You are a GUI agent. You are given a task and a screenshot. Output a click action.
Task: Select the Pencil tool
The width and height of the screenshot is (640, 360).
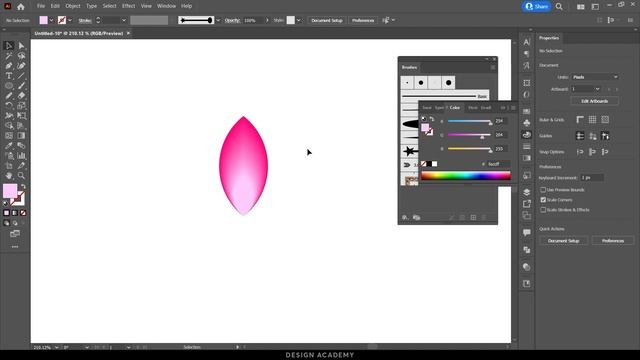[9, 96]
